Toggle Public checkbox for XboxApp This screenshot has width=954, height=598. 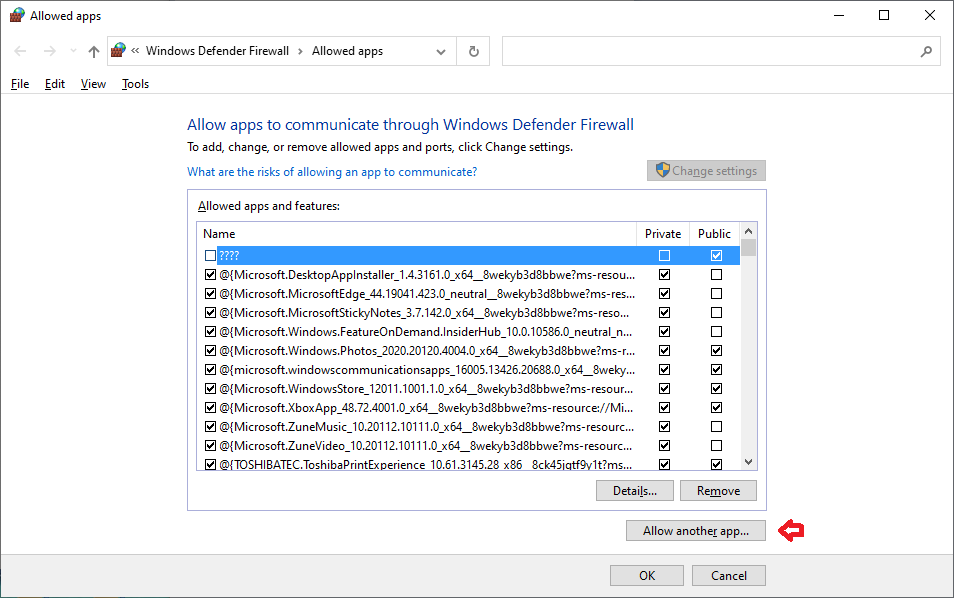[x=717, y=408]
